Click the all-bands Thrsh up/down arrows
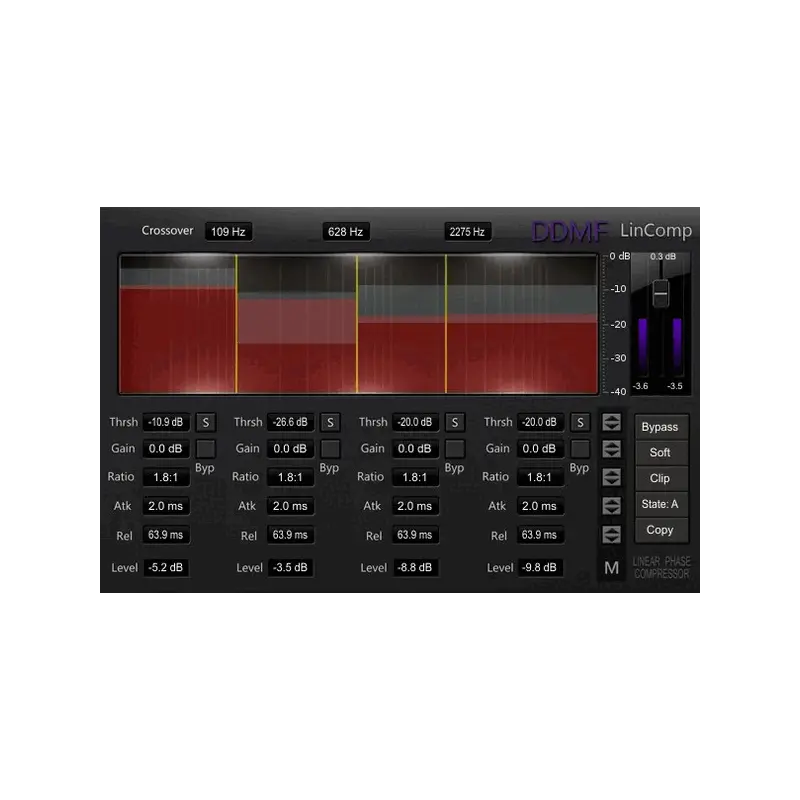 point(611,422)
